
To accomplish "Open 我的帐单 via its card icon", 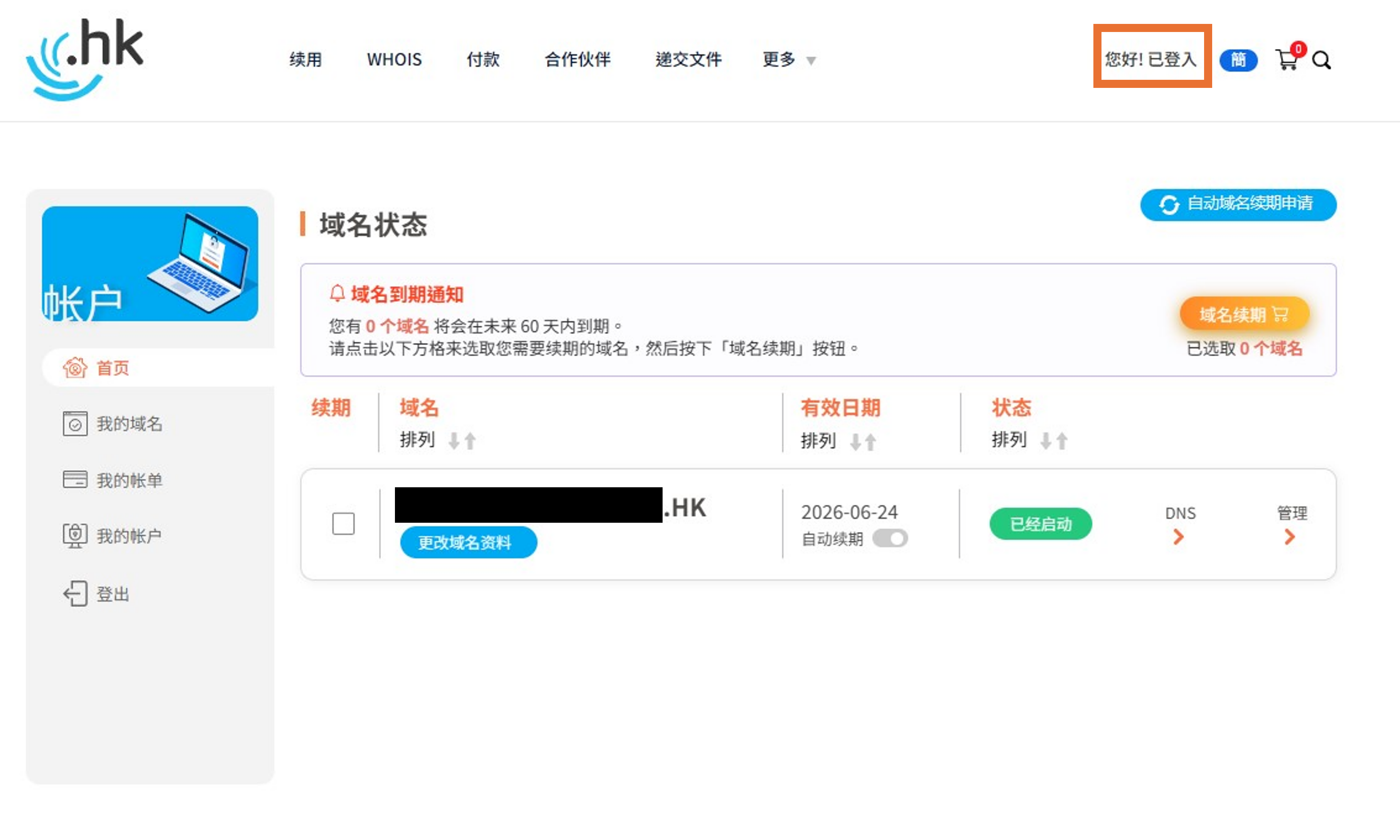I will tap(75, 480).
